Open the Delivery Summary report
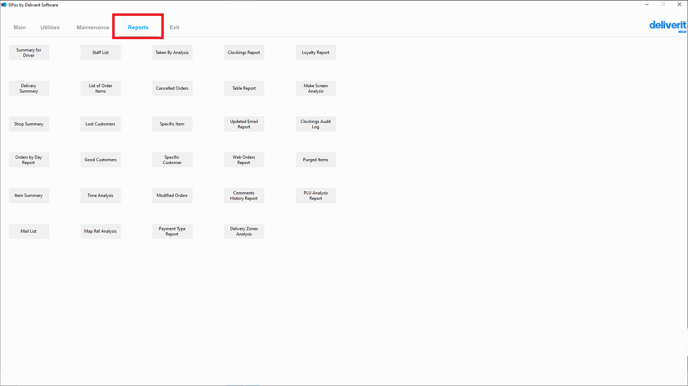The height and width of the screenshot is (386, 688). [x=29, y=88]
